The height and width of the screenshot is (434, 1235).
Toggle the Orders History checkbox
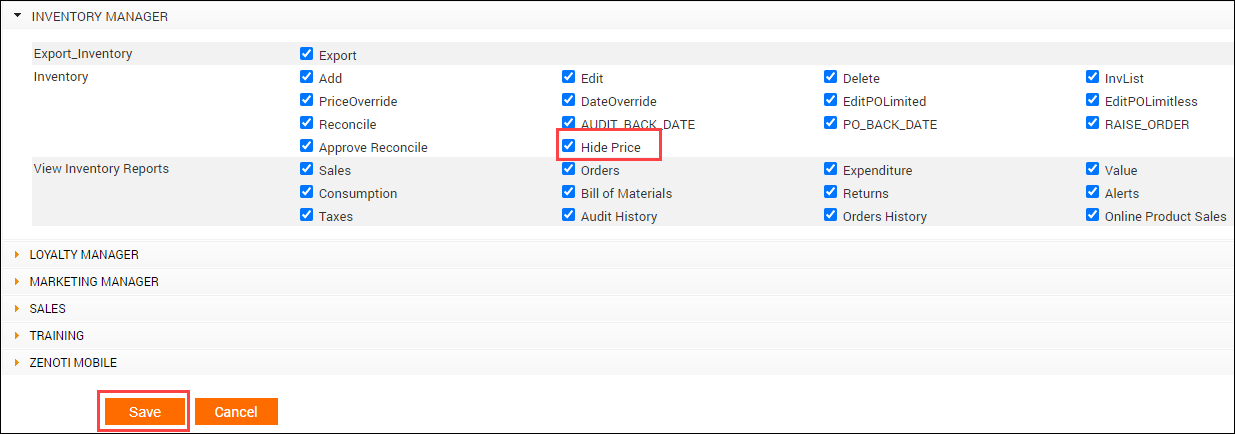tap(831, 215)
